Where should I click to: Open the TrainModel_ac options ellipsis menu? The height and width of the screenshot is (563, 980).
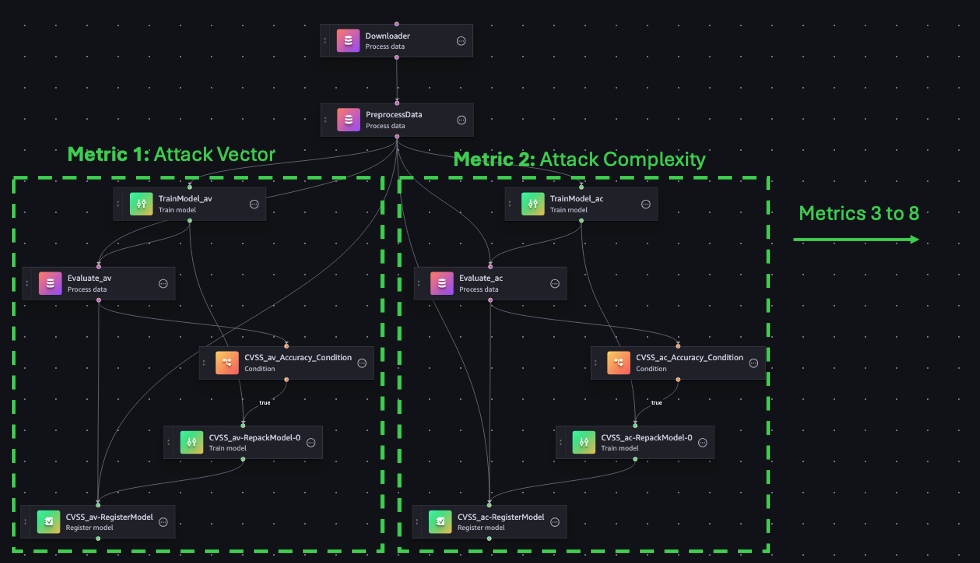tap(646, 204)
